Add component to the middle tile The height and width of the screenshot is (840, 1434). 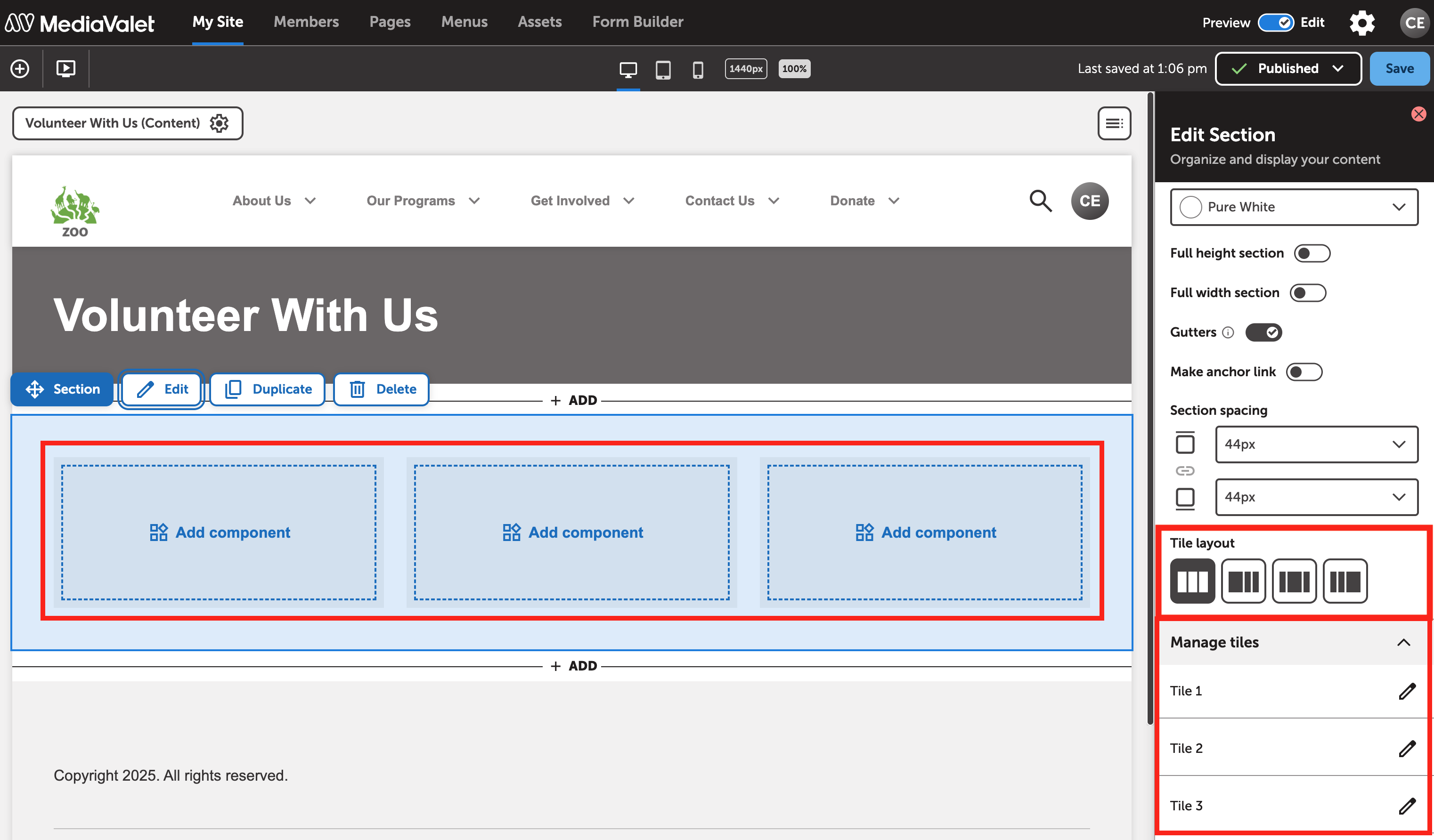(572, 533)
